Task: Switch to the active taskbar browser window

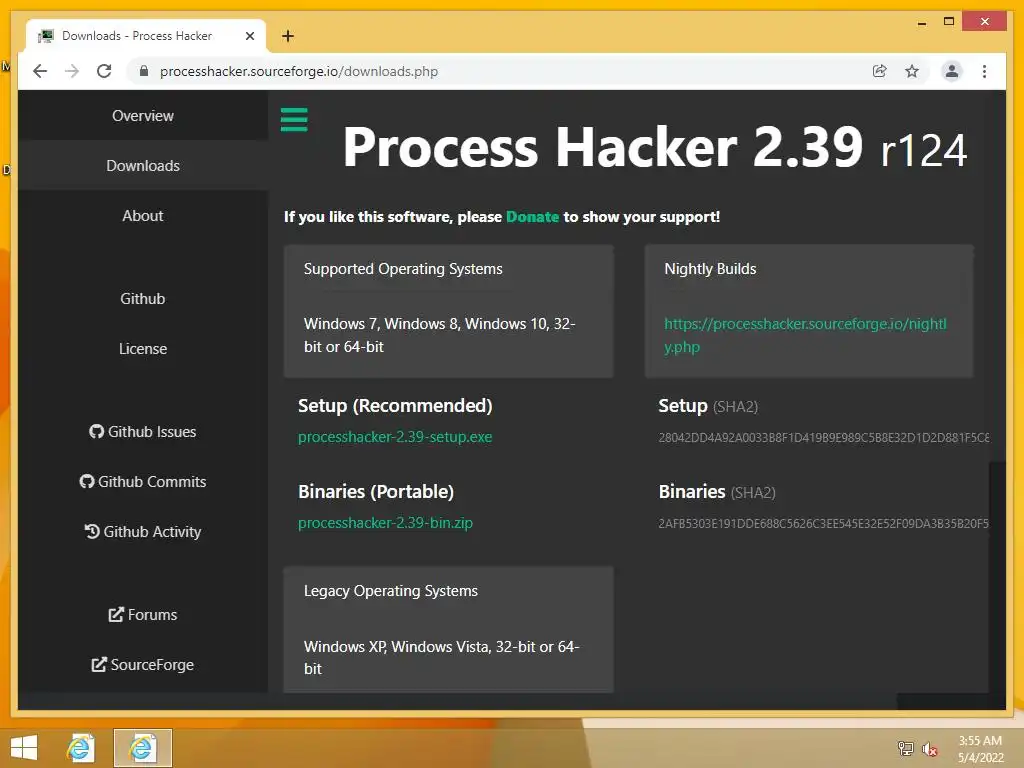Action: pyautogui.click(x=142, y=748)
